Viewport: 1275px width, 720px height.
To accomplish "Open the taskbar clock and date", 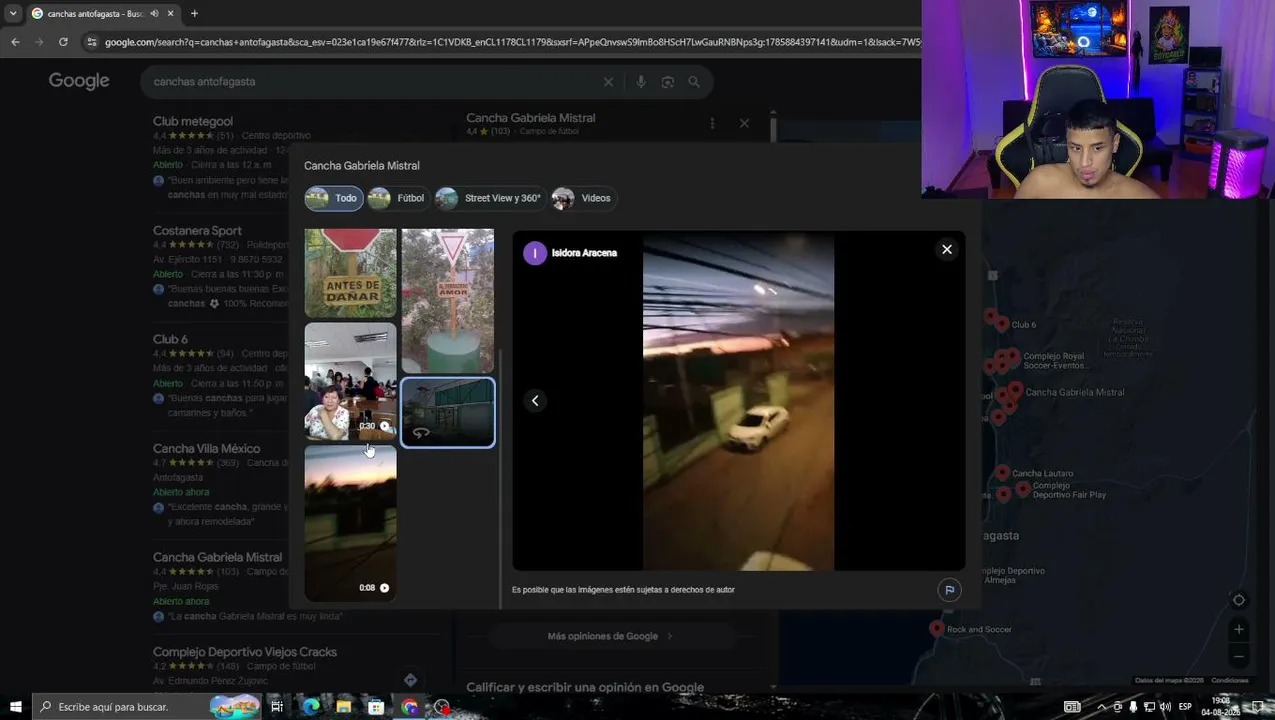I will [1220, 707].
